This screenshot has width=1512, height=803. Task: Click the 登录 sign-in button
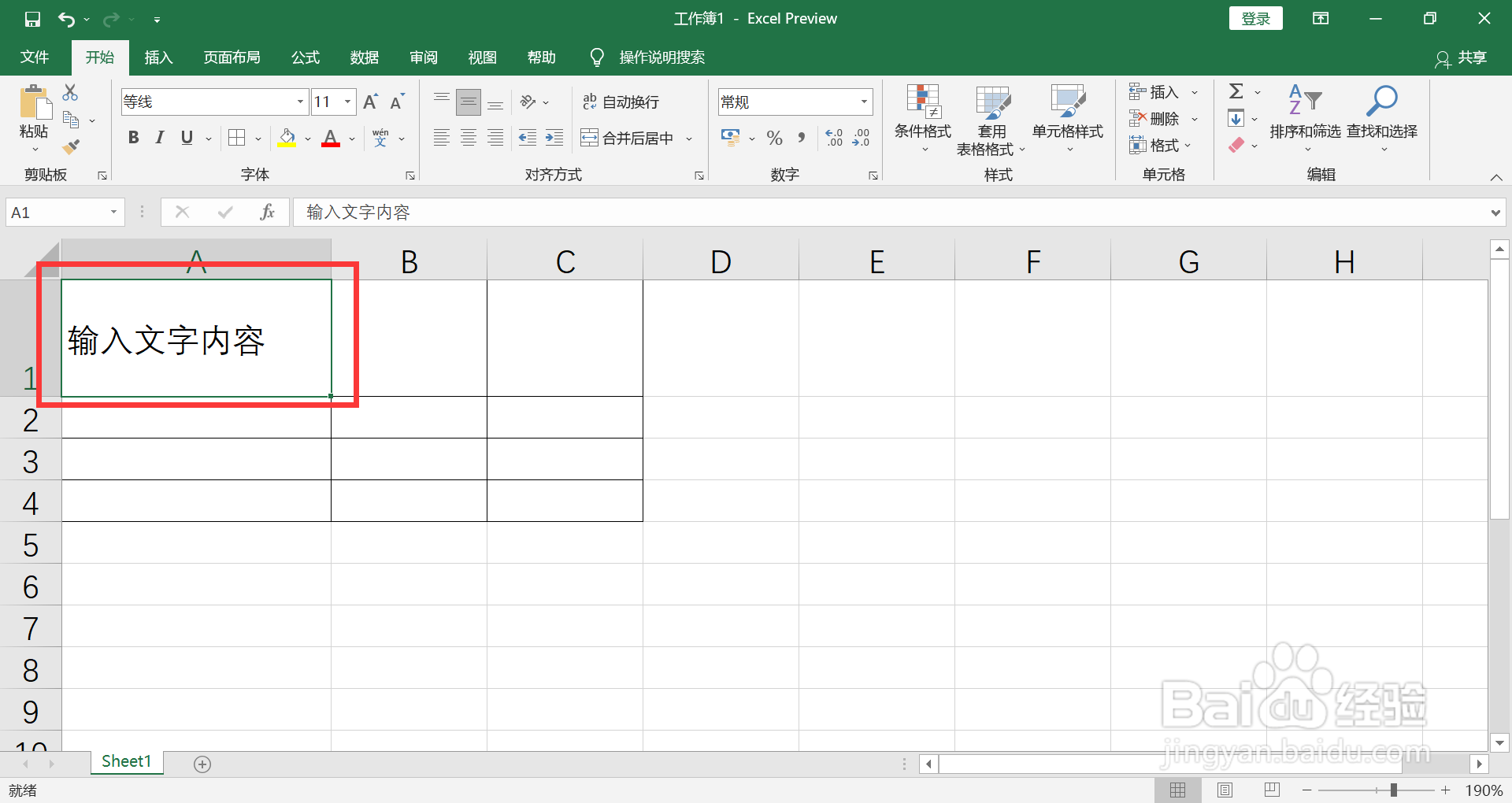[x=1256, y=19]
